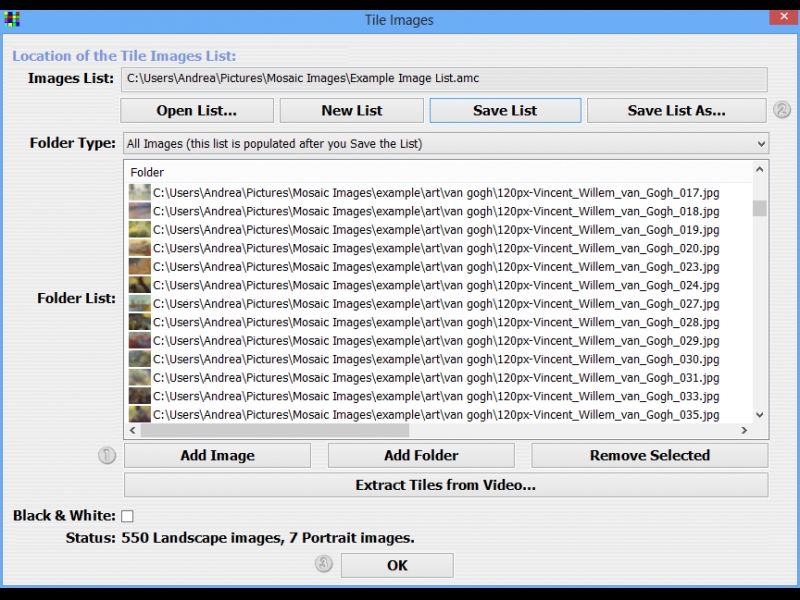This screenshot has height=600, width=800.
Task: Enable the Black & White checkbox
Action: tap(127, 516)
